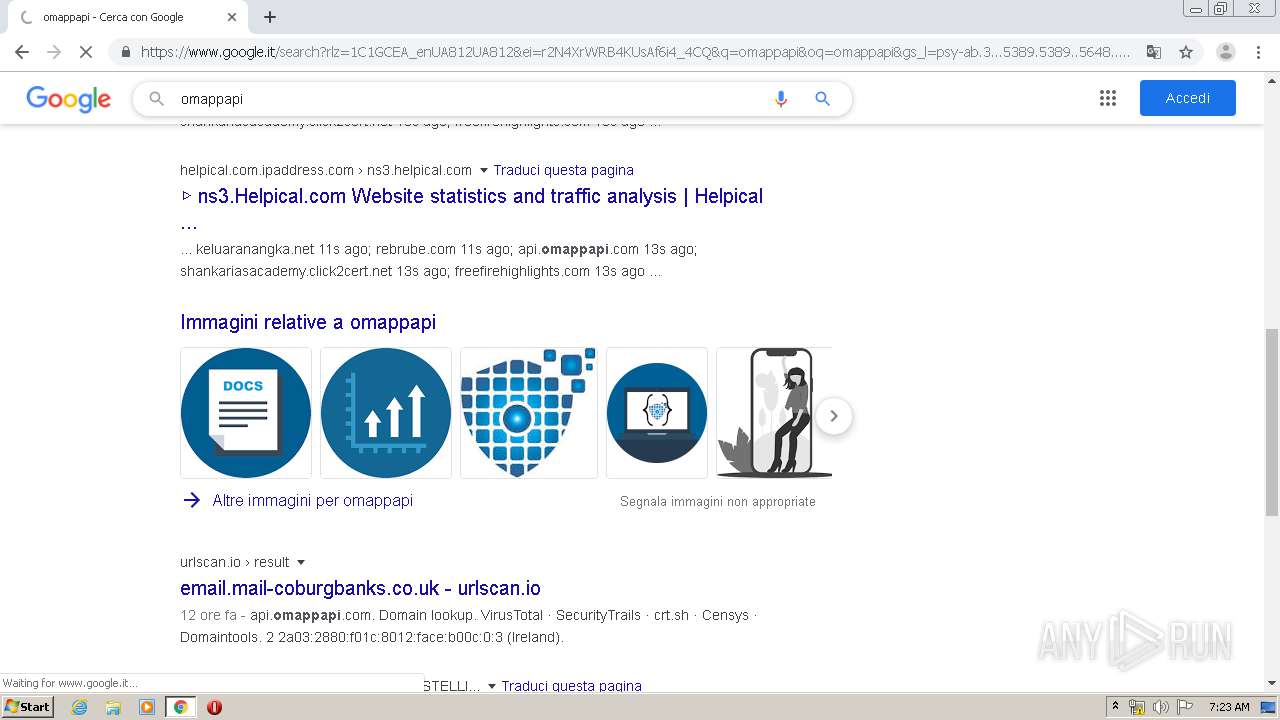Click the urlscan.io › result breadcrumb
Screen dimensions: 1280x720
coord(235,562)
